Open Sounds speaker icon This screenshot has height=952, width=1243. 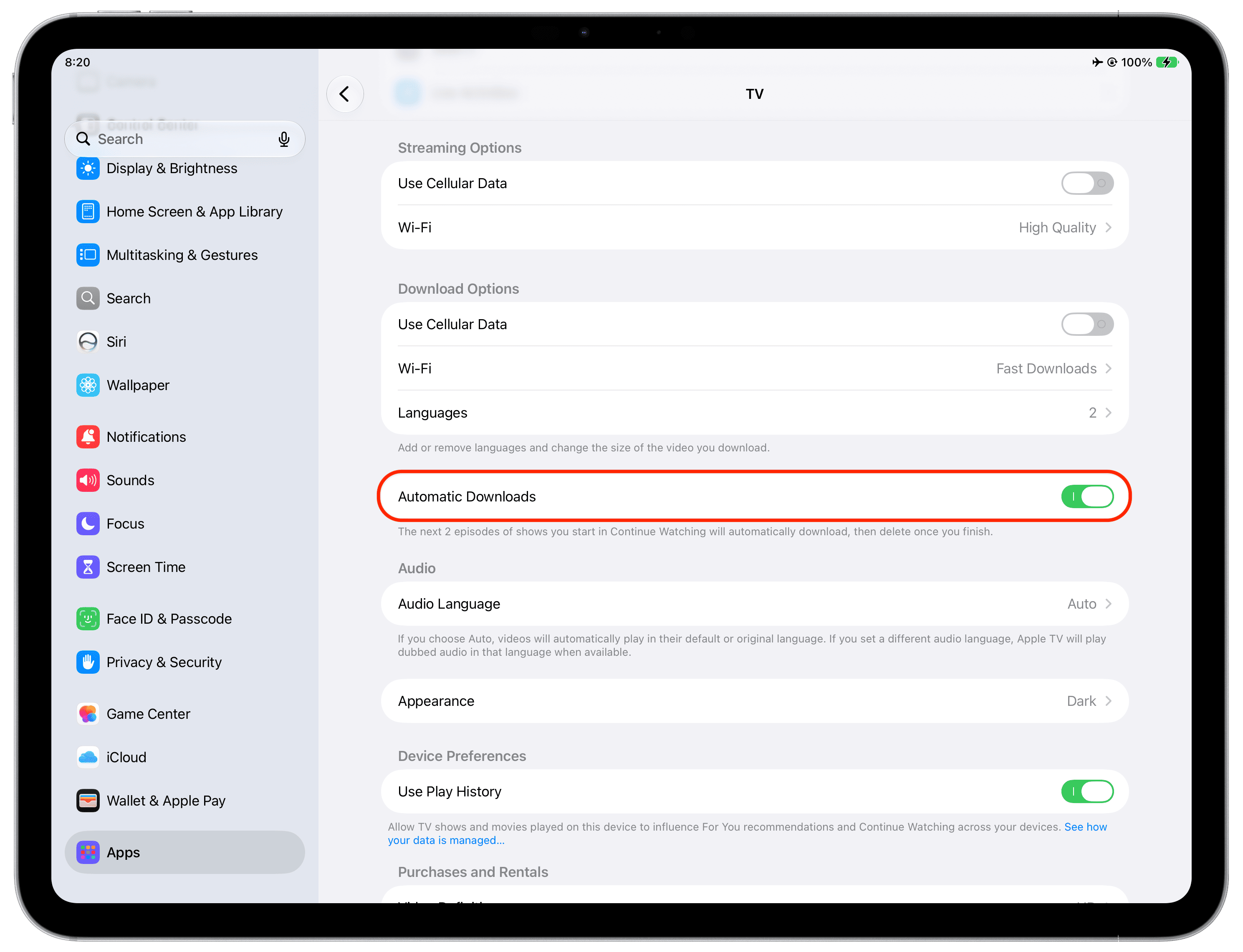[x=88, y=481]
